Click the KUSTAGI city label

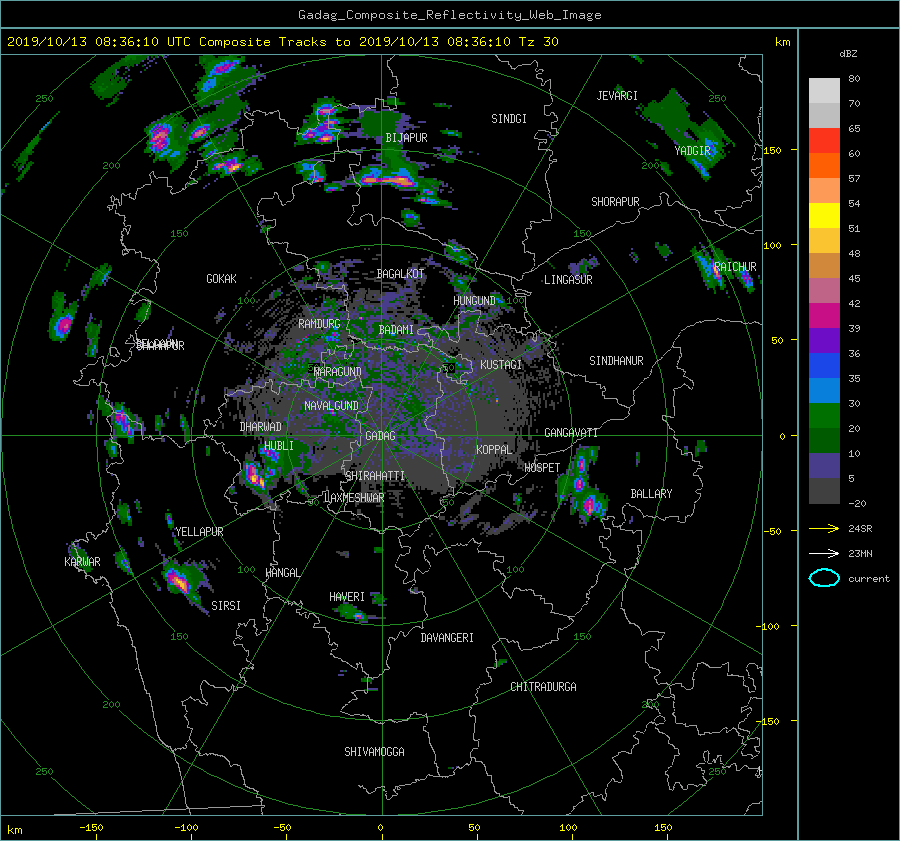501,365
